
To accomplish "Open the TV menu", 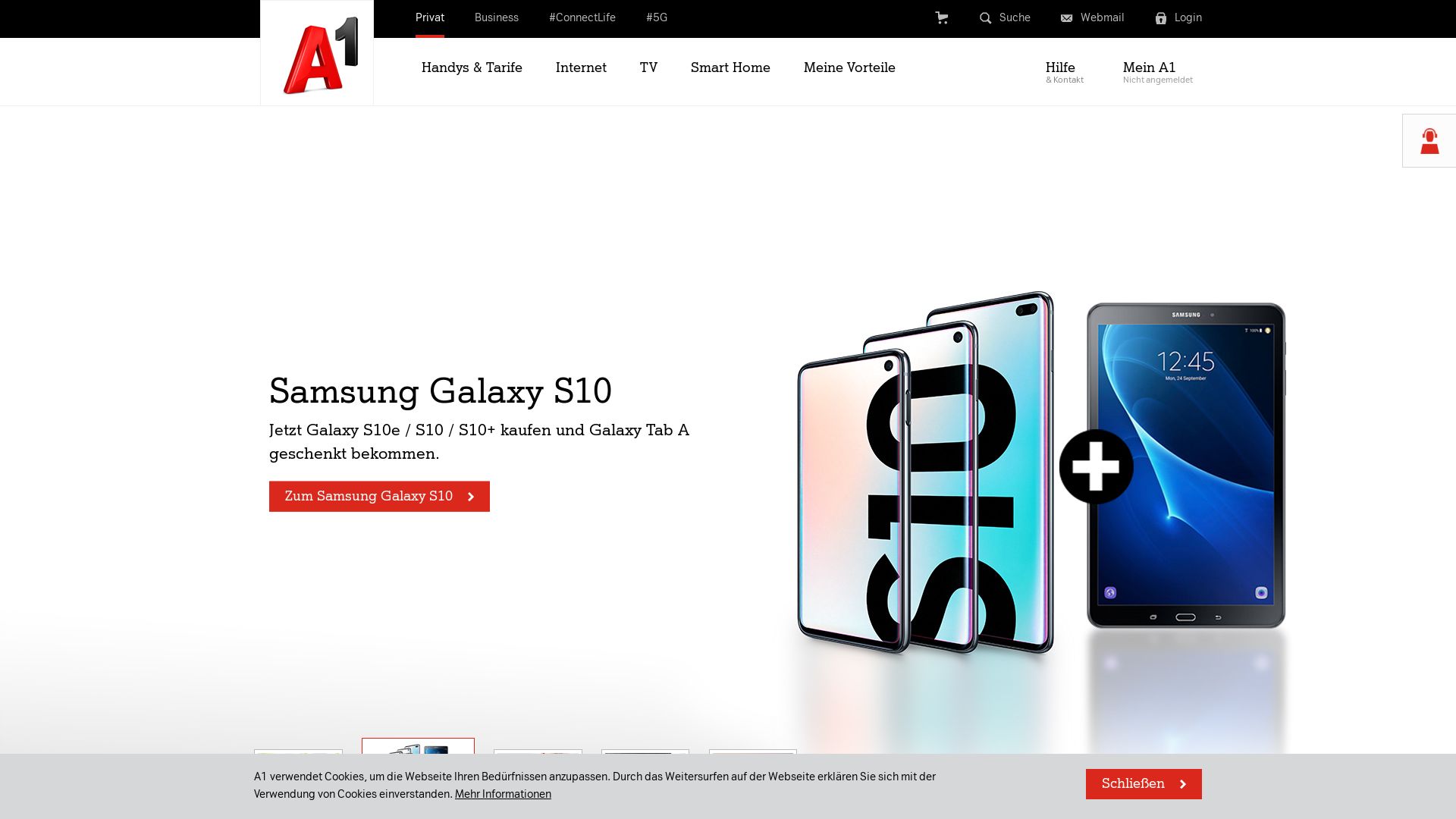I will [648, 67].
